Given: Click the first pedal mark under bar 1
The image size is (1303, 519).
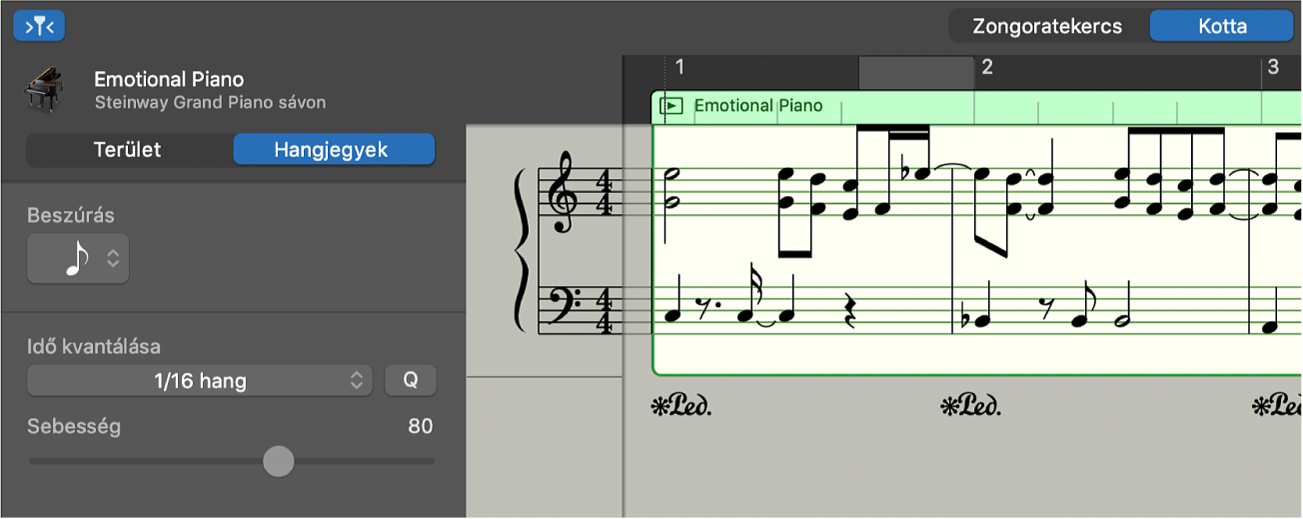Looking at the screenshot, I should [681, 407].
